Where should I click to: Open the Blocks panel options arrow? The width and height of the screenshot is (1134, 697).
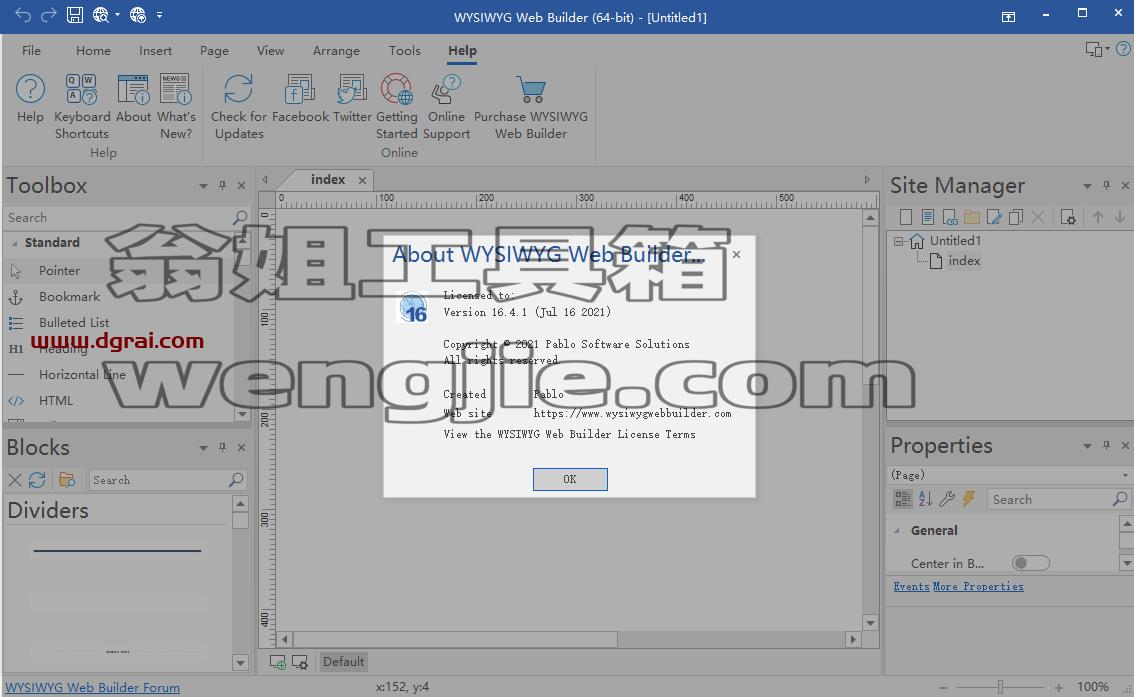click(203, 448)
